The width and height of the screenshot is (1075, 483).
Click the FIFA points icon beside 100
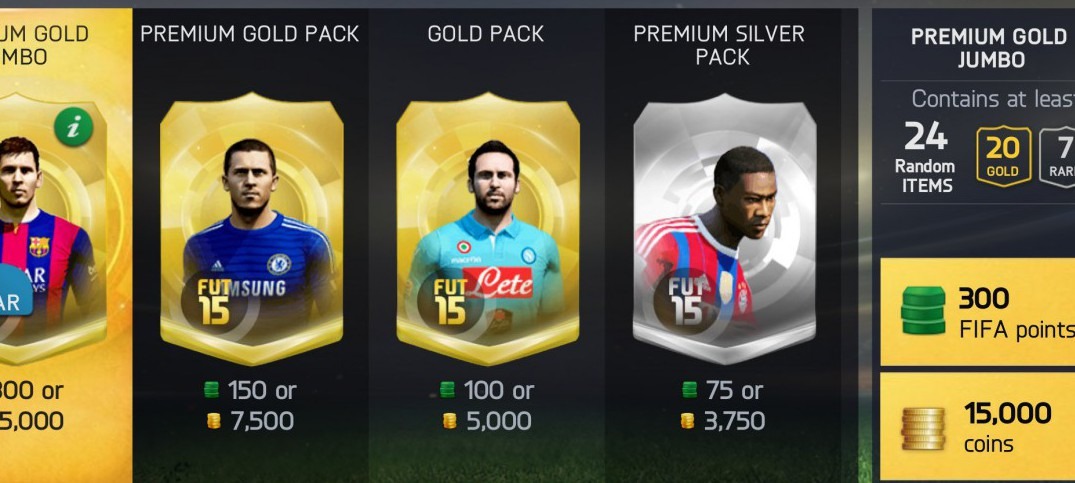[447, 390]
